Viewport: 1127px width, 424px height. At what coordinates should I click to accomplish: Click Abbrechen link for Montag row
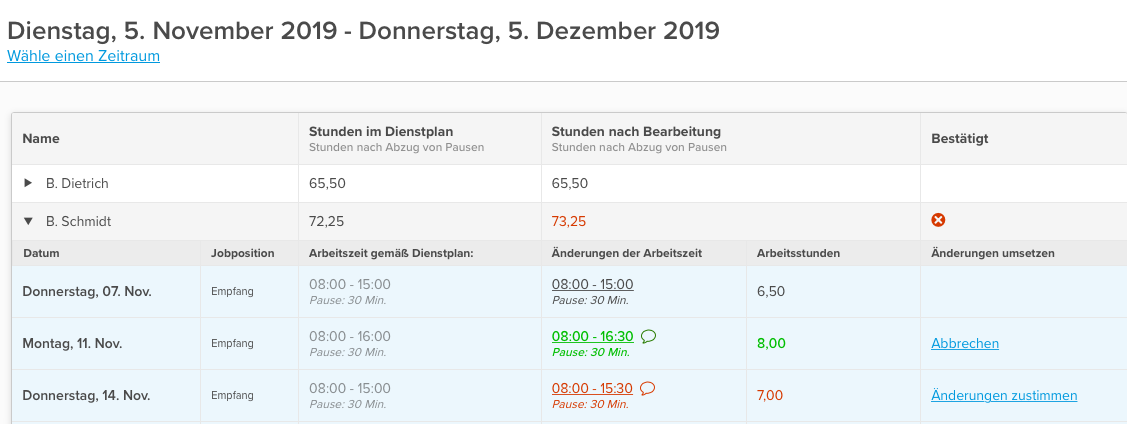[965, 343]
